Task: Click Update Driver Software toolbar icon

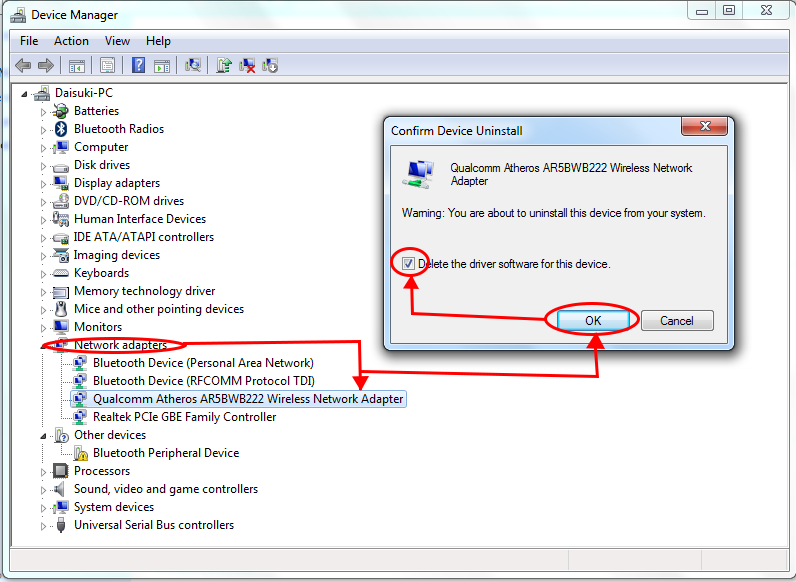Action: (x=224, y=65)
